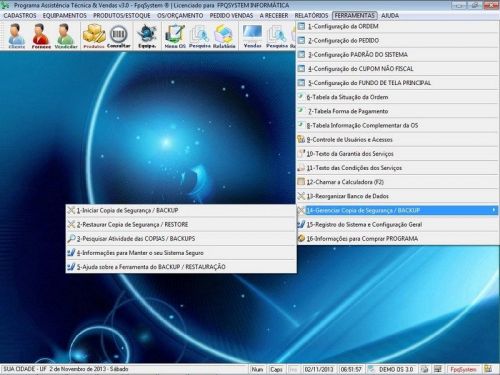Screen dimensions: 500x375
Task: Click icon beside 2-Configuração do PEDIDO
Action: click(x=301, y=40)
